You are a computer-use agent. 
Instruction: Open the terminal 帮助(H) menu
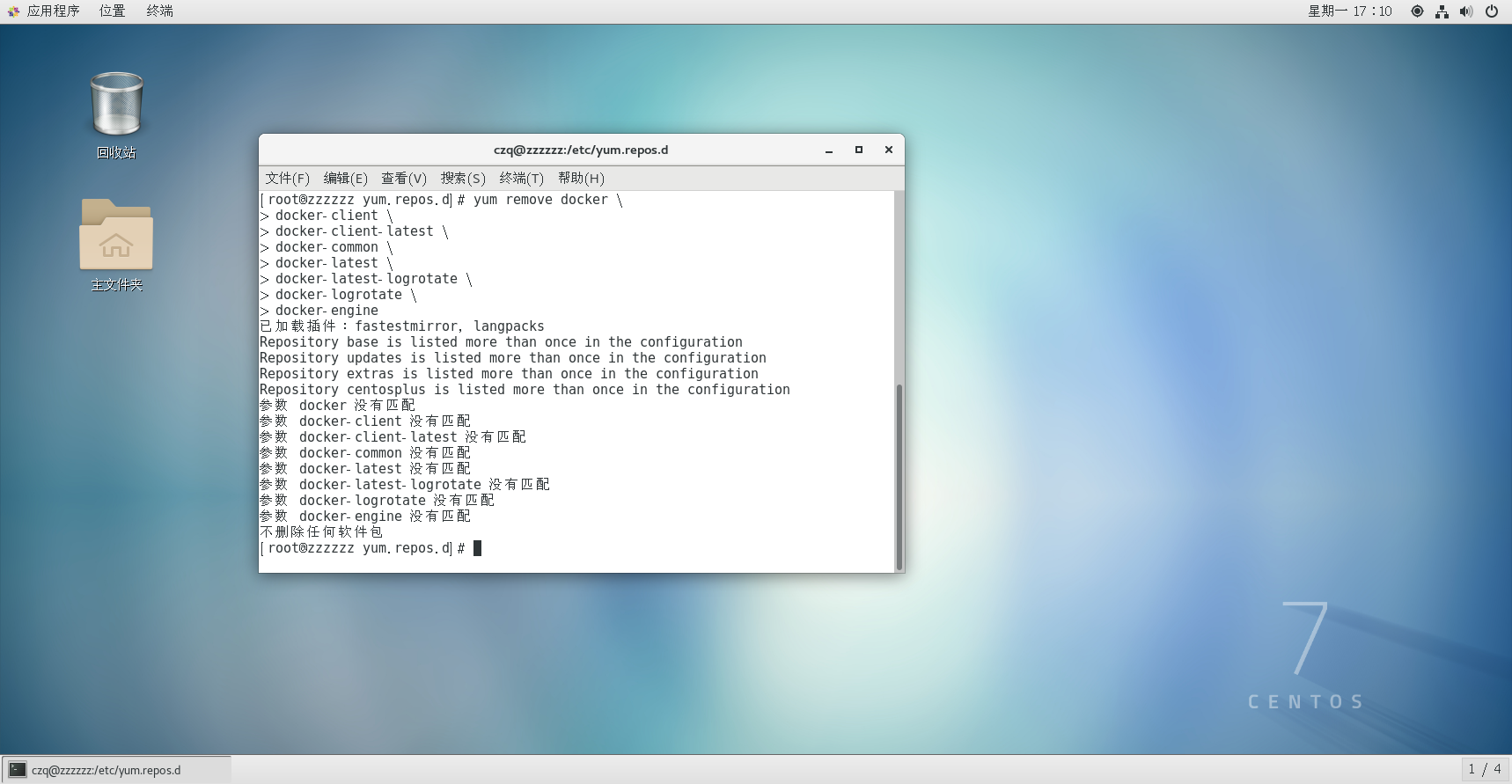581,179
